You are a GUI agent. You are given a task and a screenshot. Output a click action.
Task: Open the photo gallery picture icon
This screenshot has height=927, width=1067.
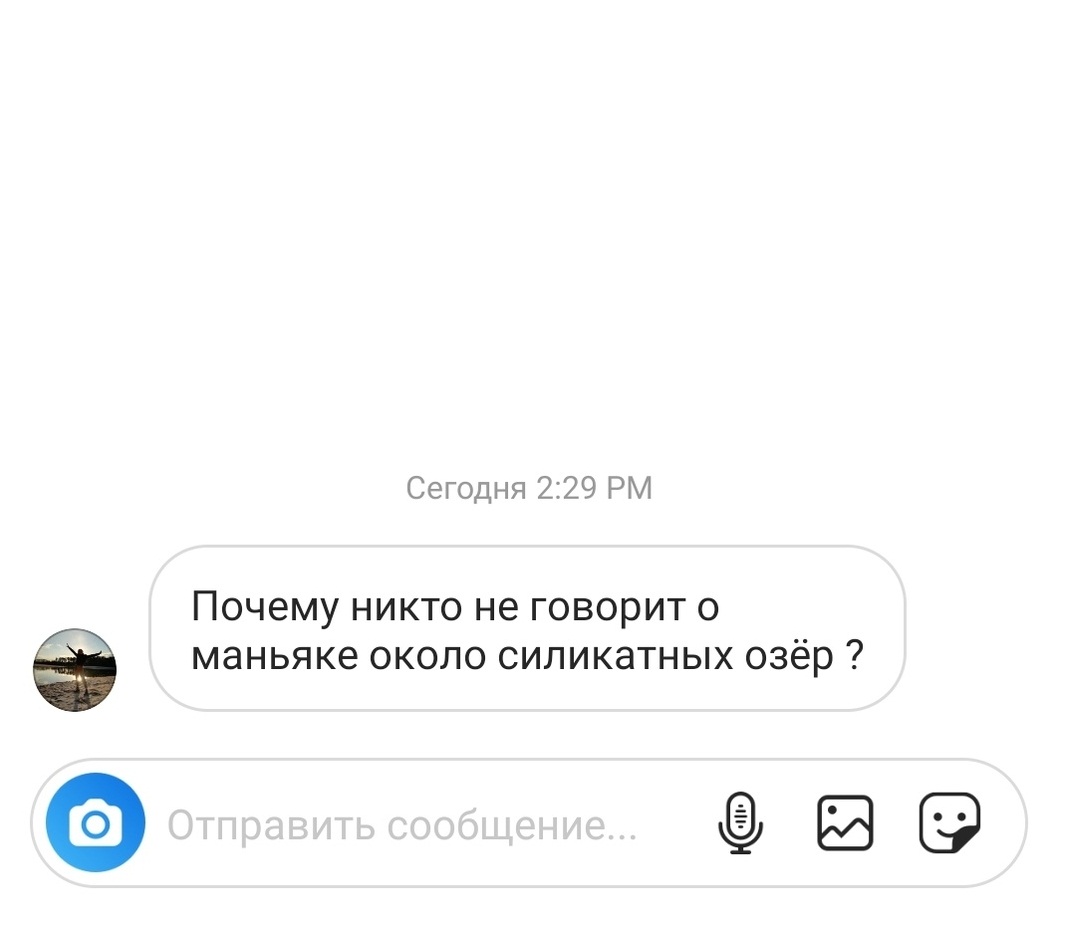844,823
